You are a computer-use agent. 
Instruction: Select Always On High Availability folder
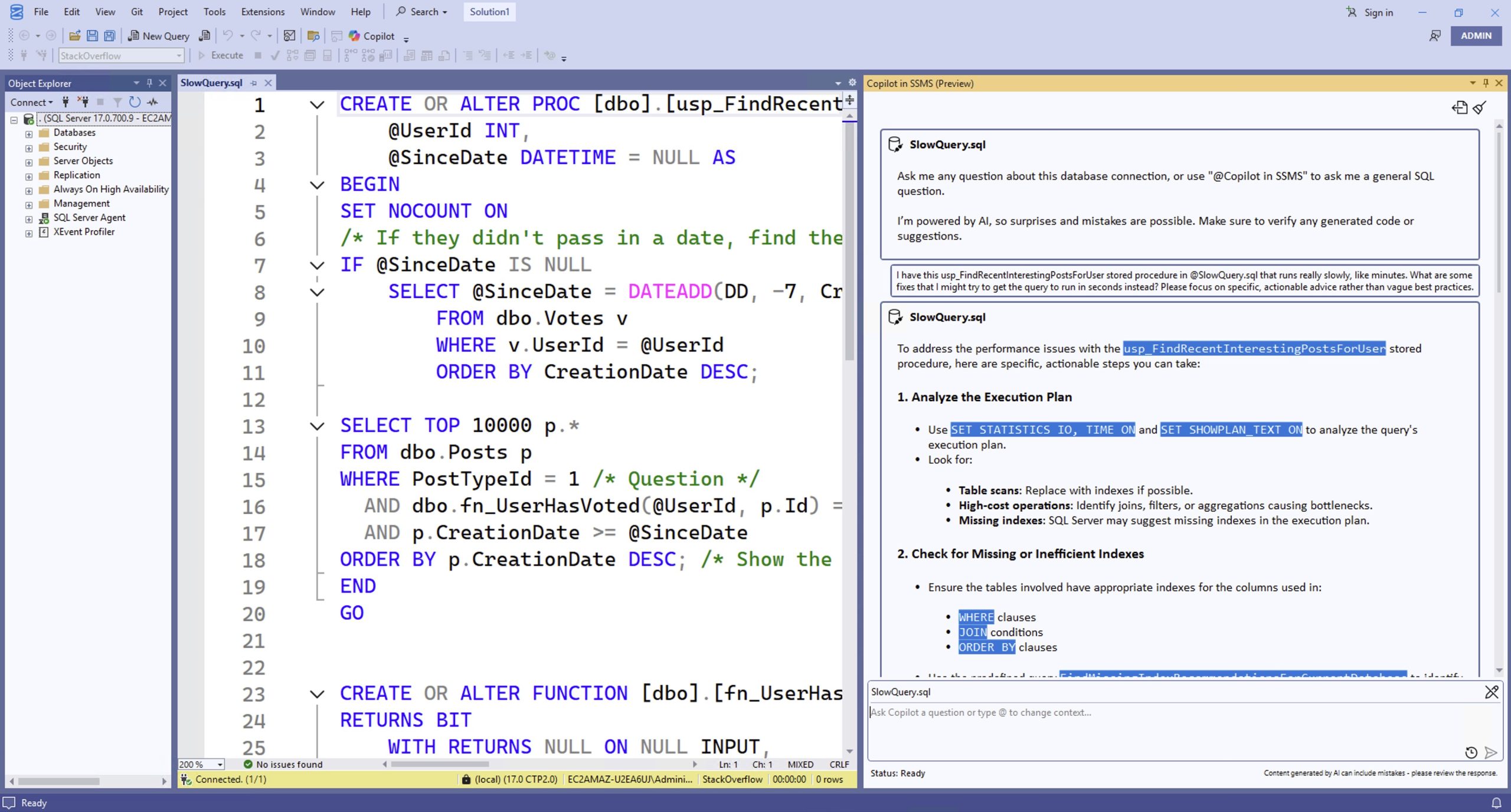pyautogui.click(x=111, y=189)
